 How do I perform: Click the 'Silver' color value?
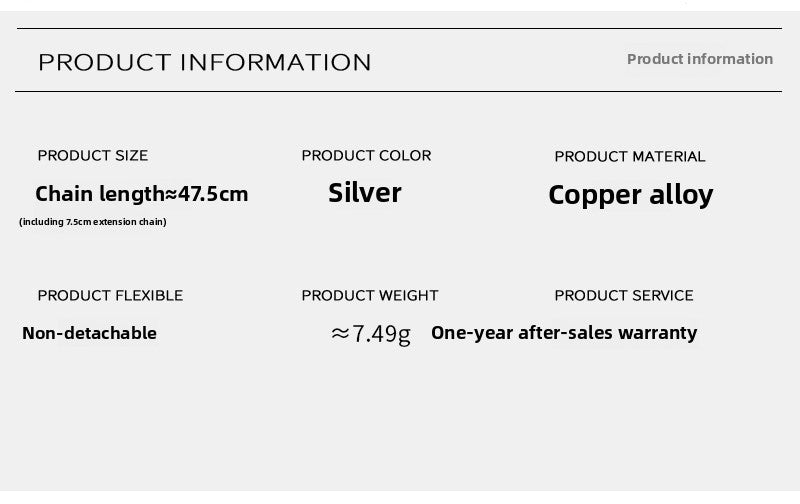tap(365, 192)
